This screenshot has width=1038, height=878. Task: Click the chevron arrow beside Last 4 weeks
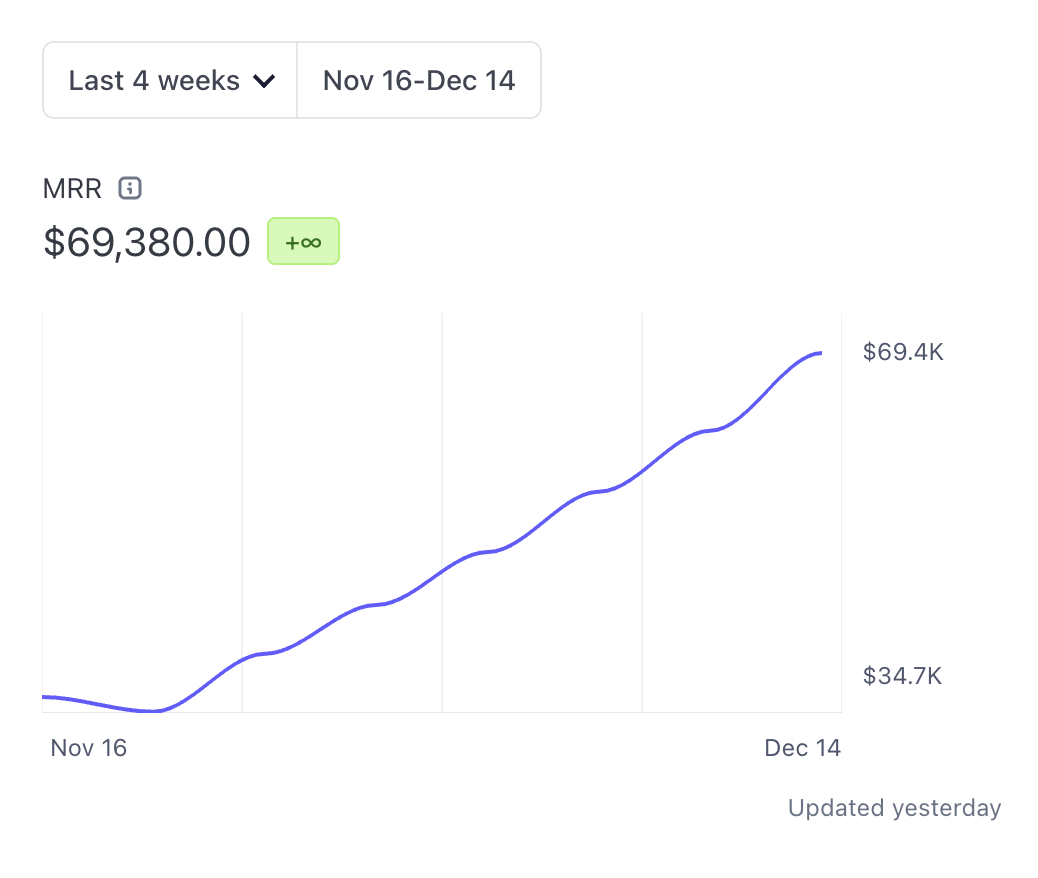[x=264, y=81]
